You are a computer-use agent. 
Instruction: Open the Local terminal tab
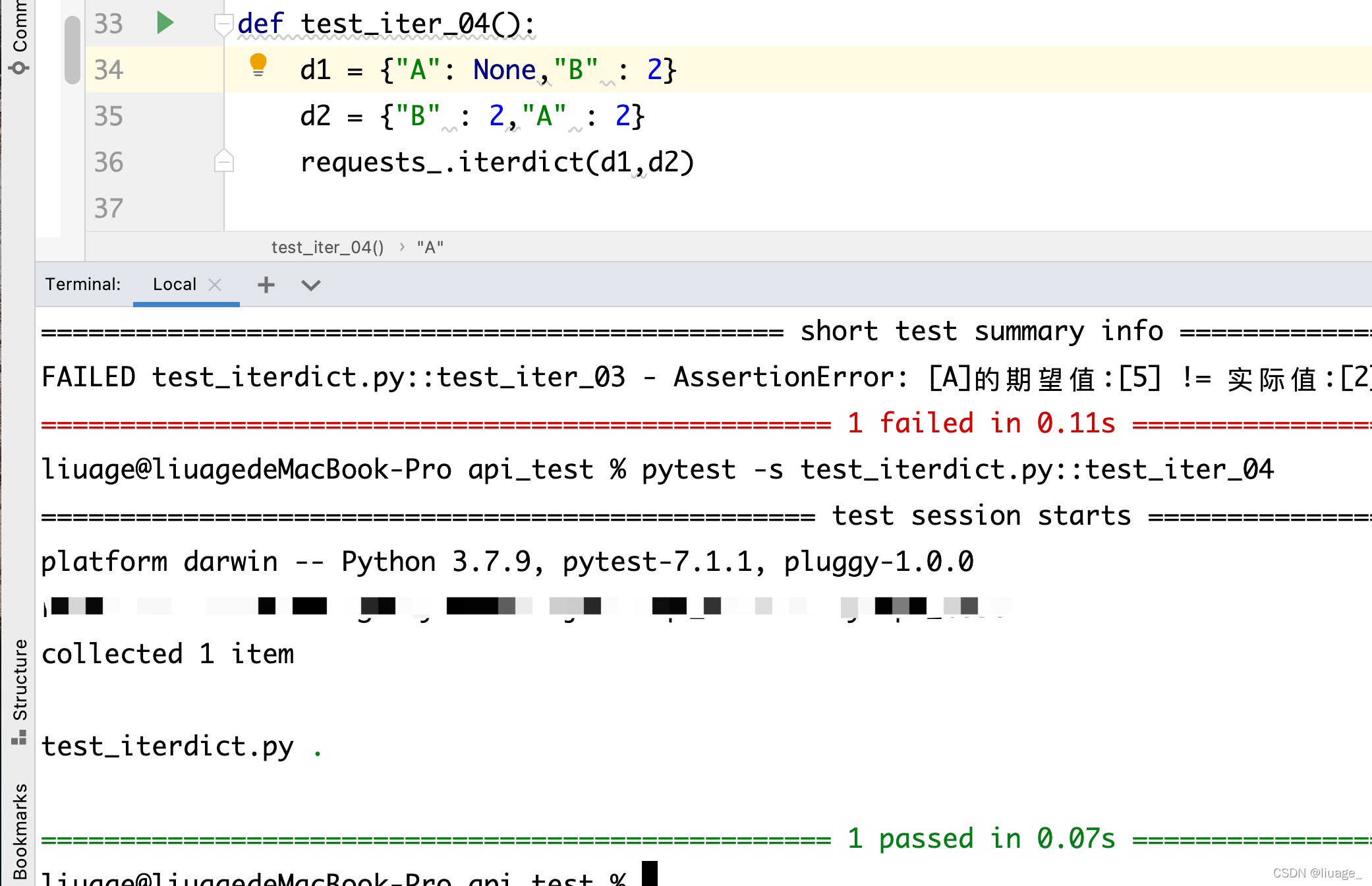[175, 284]
